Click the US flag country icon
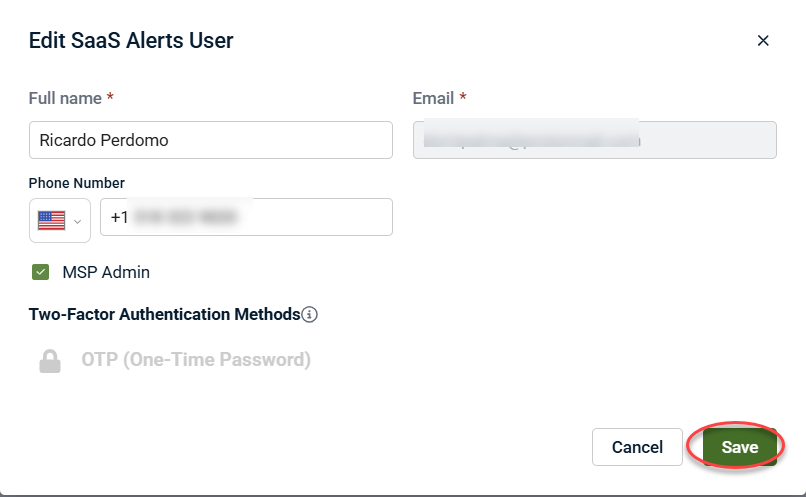Viewport: 806px width, 497px height. click(x=51, y=220)
